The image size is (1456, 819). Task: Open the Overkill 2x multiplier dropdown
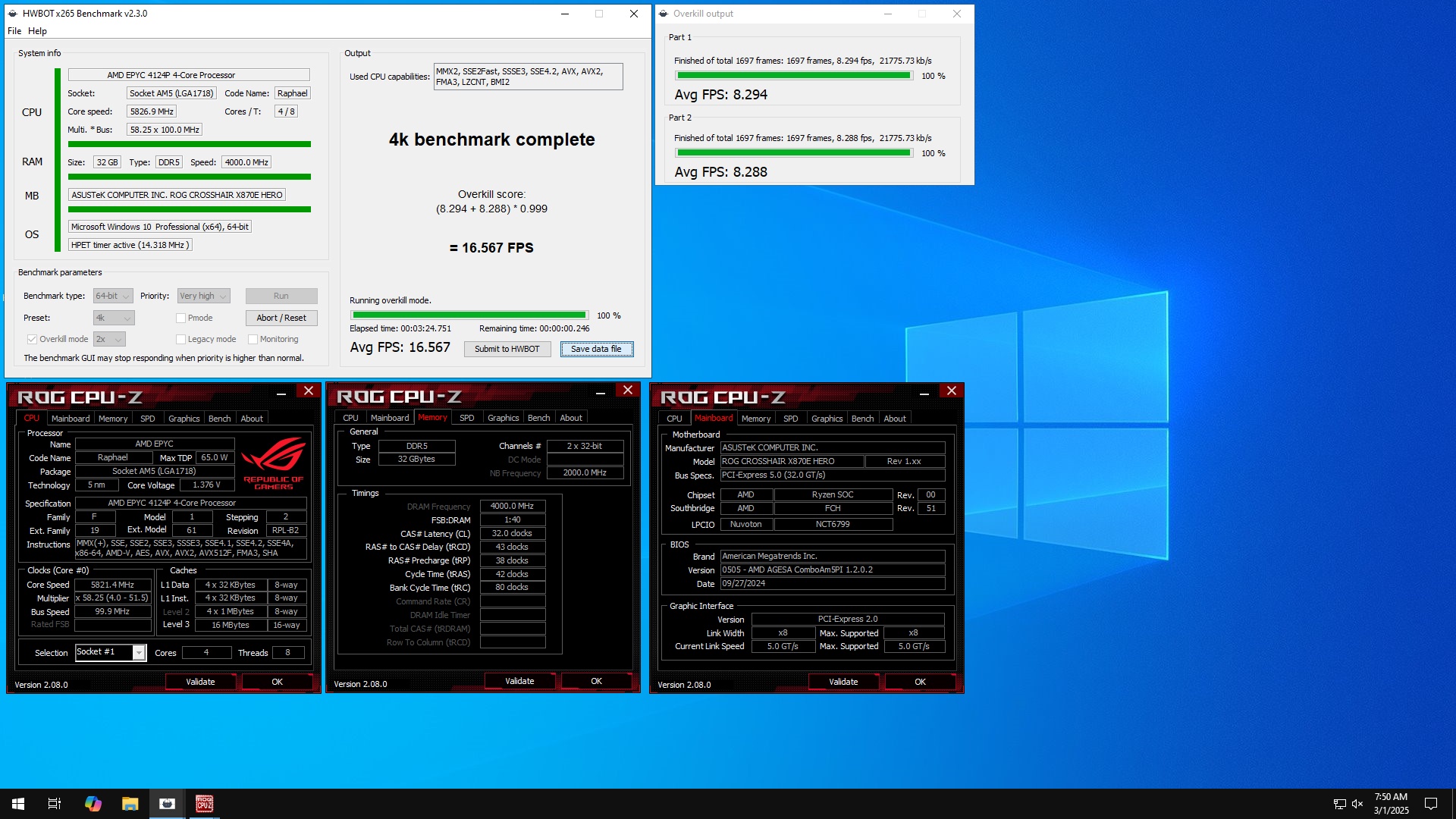click(x=109, y=339)
